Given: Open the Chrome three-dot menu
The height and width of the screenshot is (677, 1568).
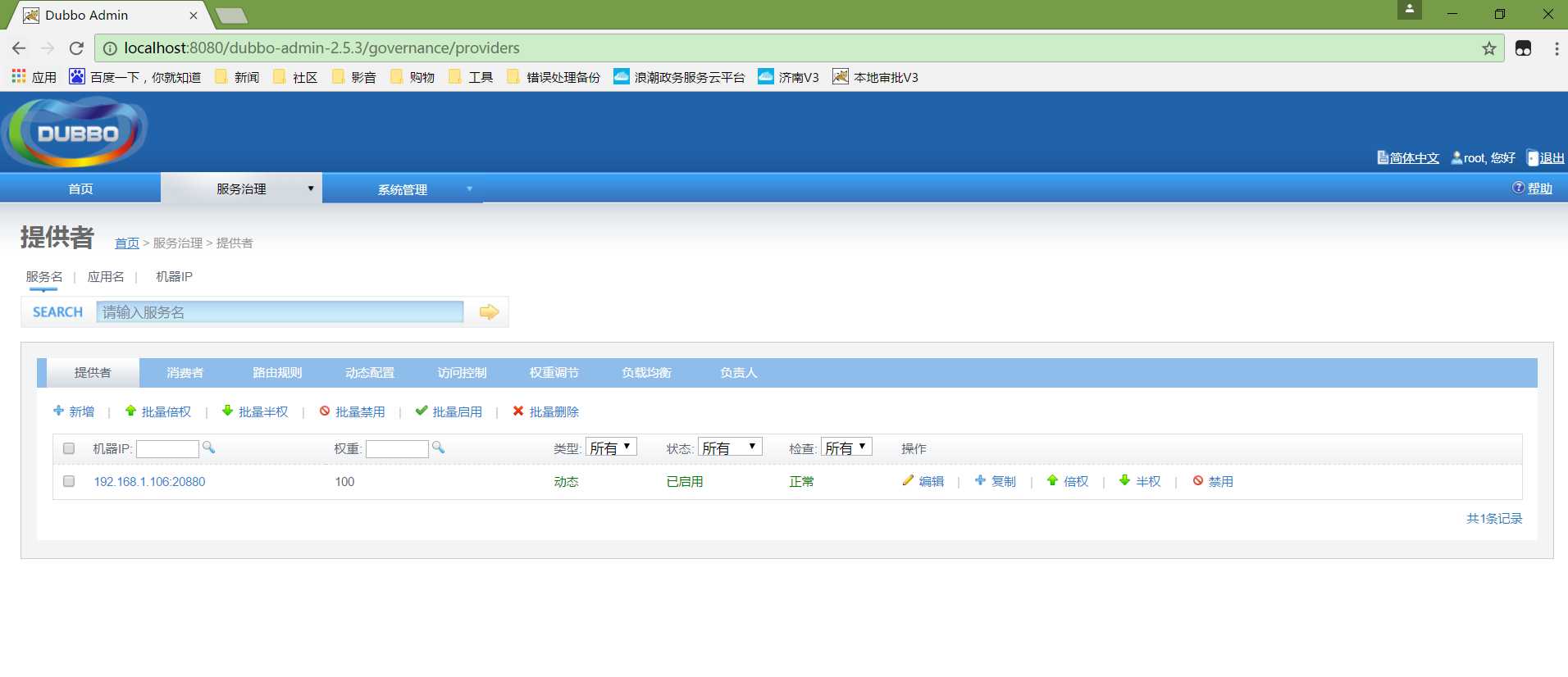Looking at the screenshot, I should click(1557, 48).
